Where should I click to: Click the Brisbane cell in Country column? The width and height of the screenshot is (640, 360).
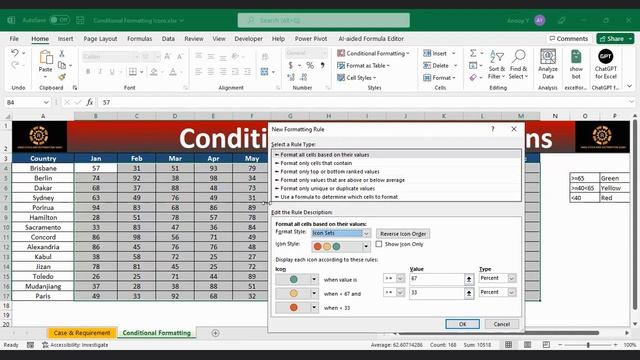pos(43,168)
